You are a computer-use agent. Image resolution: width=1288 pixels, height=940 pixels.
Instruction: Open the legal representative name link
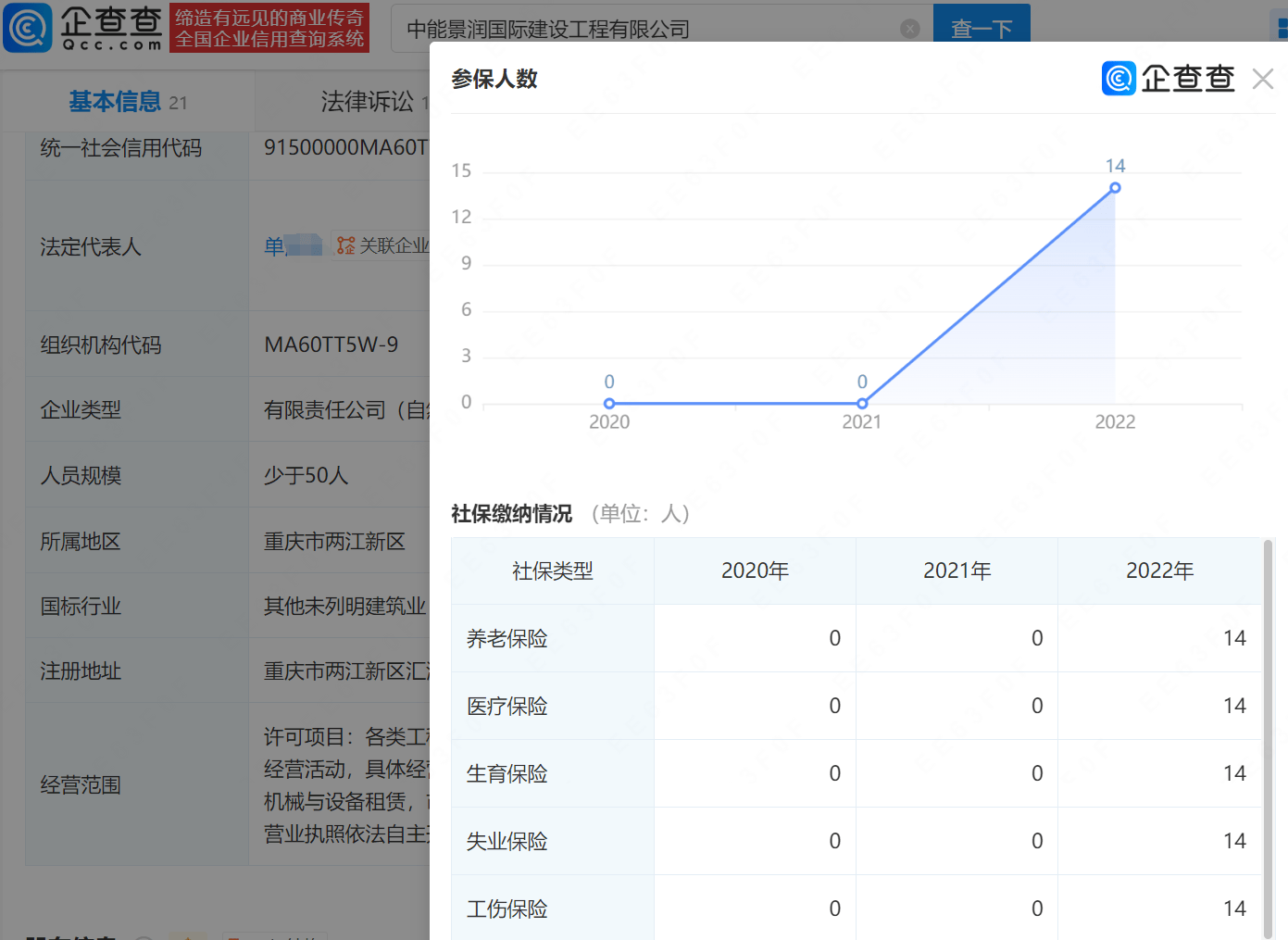pos(292,245)
